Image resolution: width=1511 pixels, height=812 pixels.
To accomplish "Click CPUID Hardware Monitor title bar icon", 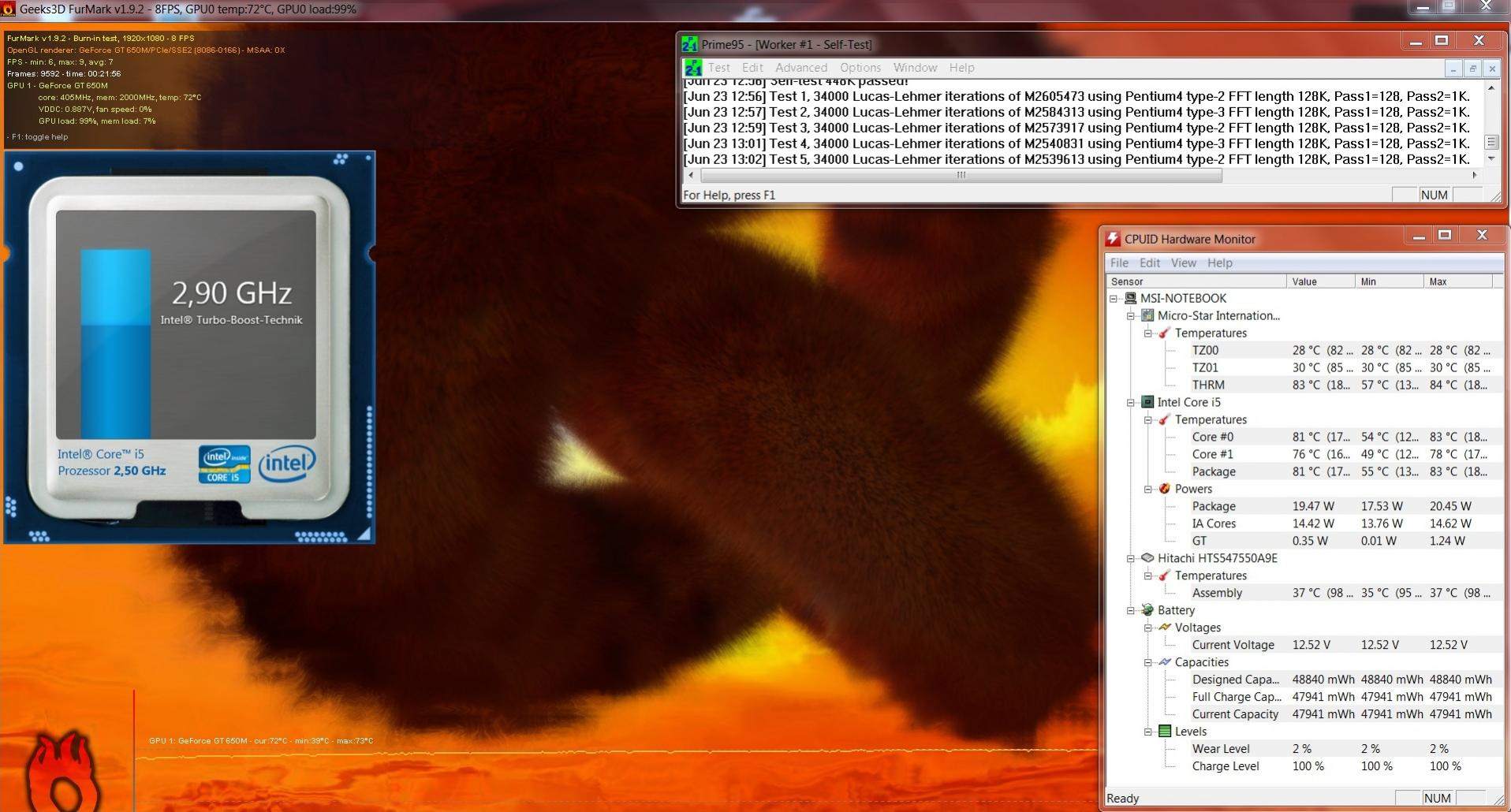I will 1113,239.
